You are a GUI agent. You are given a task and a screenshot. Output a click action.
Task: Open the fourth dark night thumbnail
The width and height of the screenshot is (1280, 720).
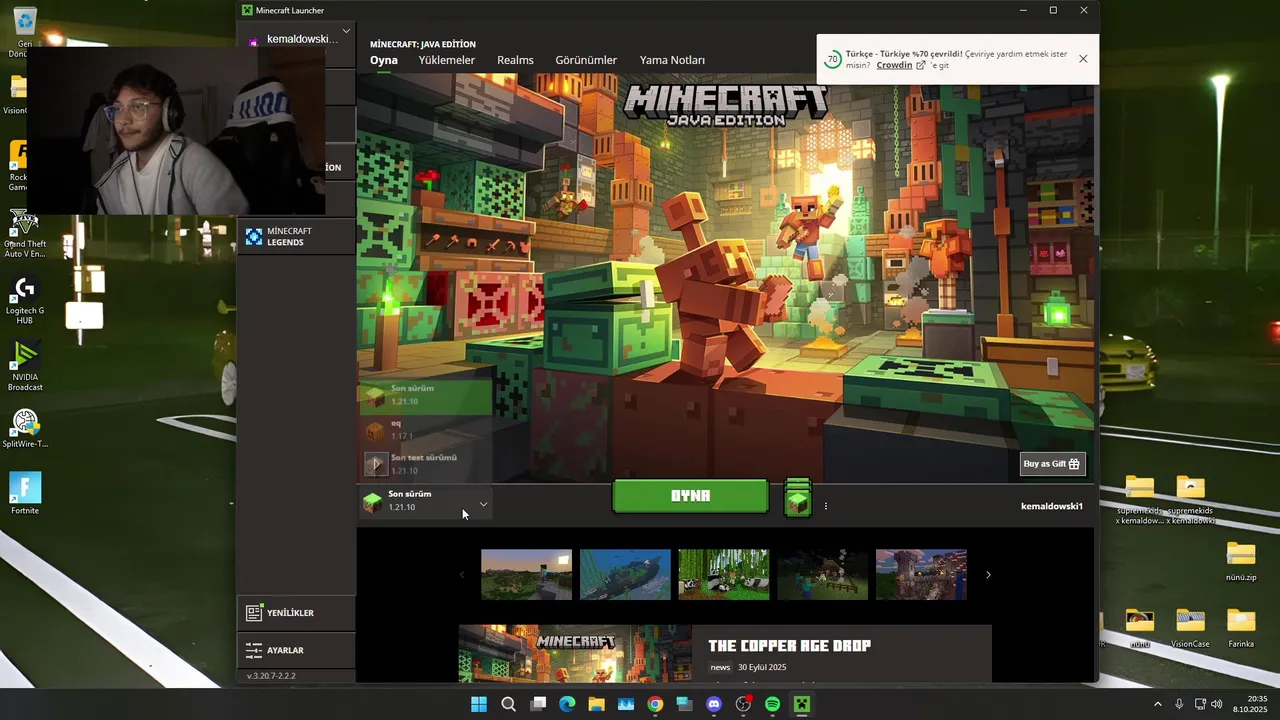coord(822,575)
